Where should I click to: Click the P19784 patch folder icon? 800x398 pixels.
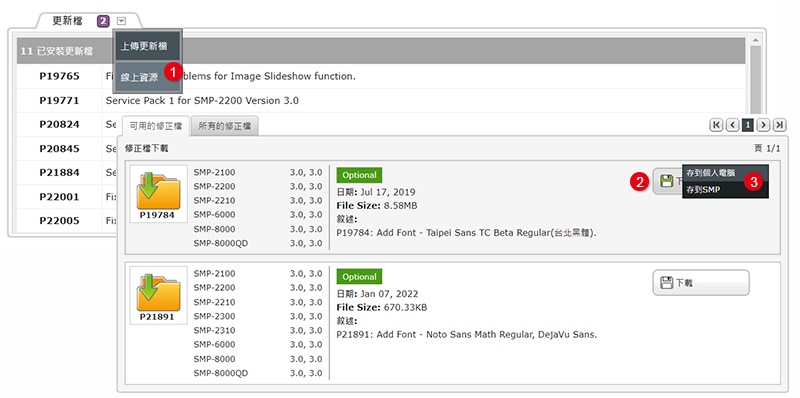point(158,193)
